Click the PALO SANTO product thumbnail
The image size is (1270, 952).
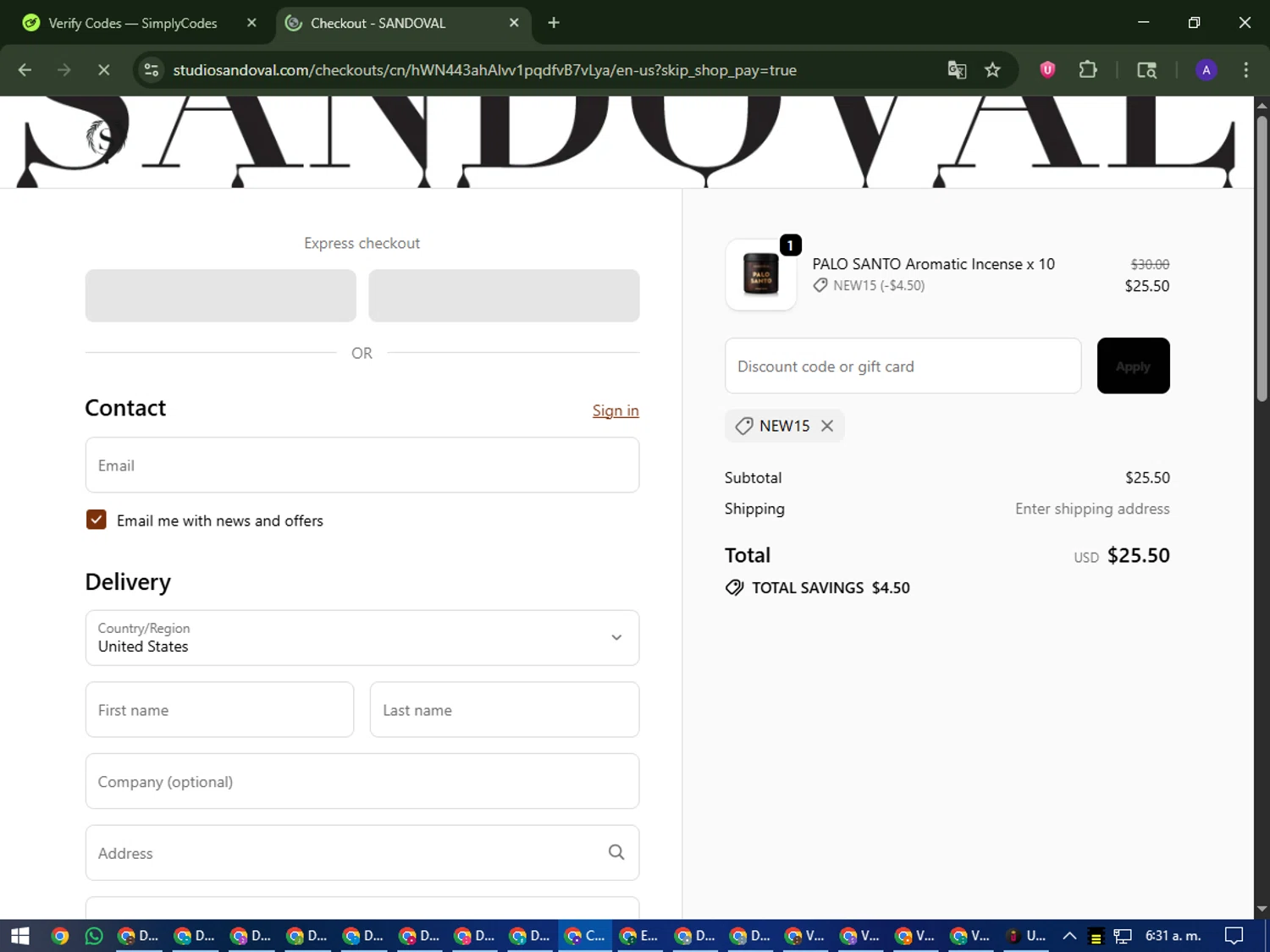[760, 275]
